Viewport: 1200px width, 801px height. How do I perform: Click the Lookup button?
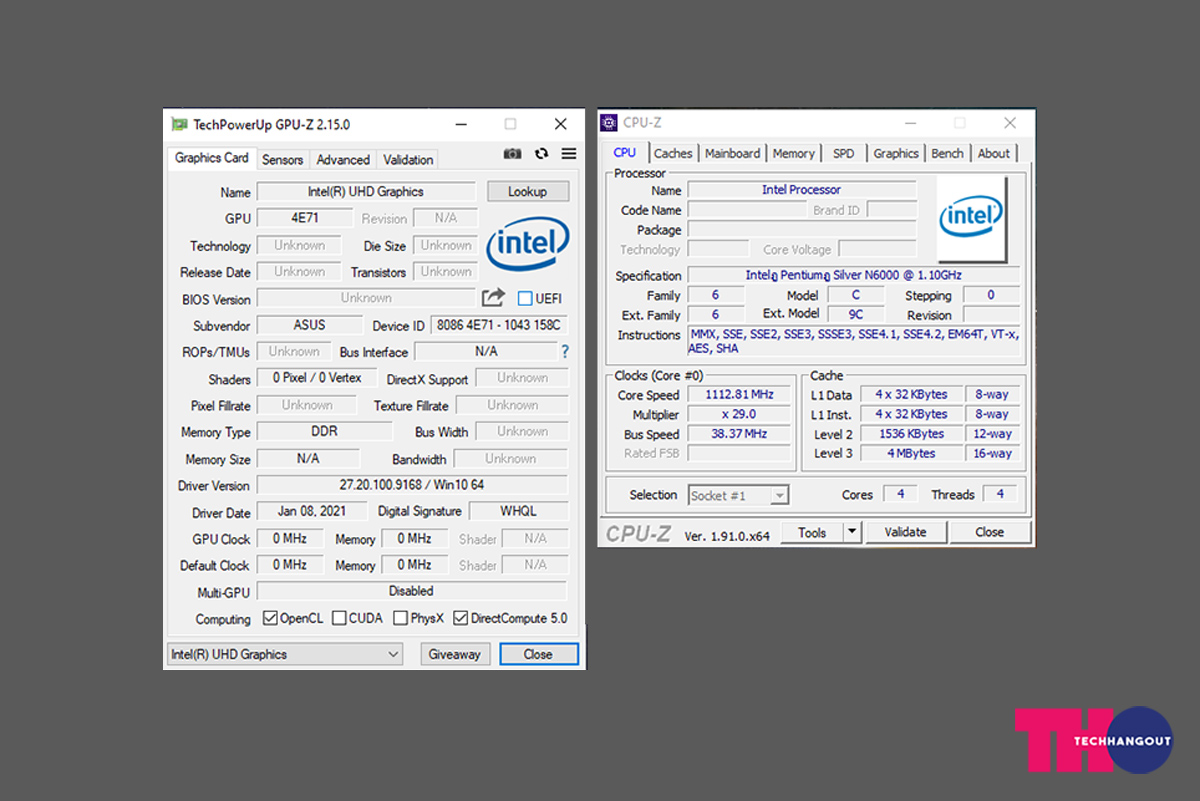[x=528, y=191]
